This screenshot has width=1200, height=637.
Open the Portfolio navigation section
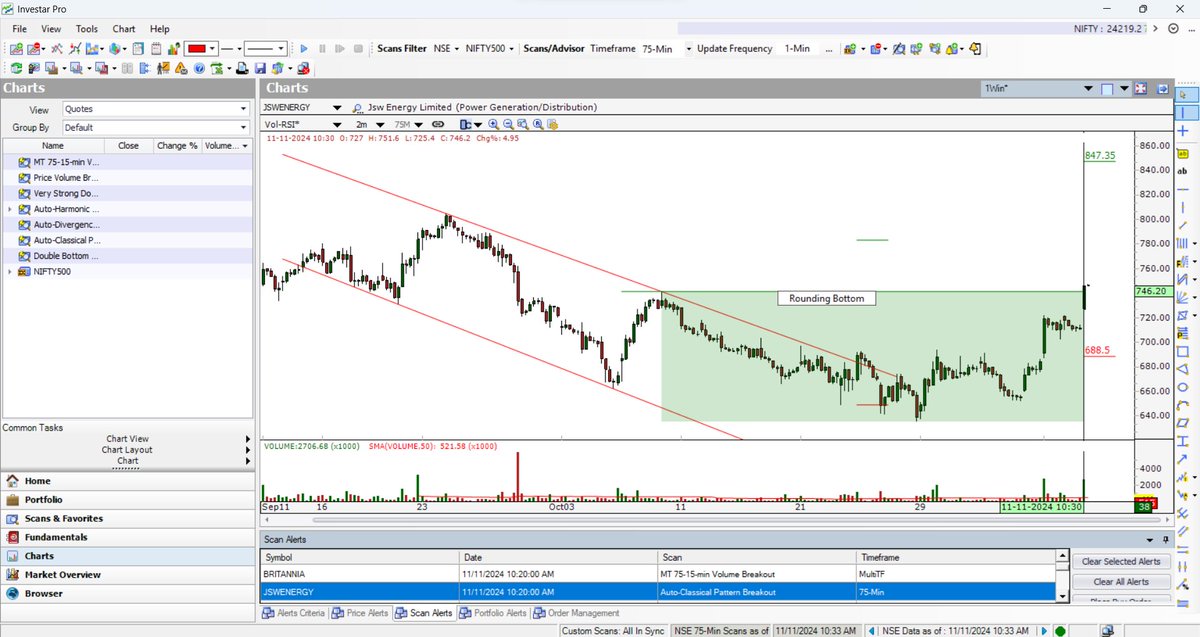[127, 500]
